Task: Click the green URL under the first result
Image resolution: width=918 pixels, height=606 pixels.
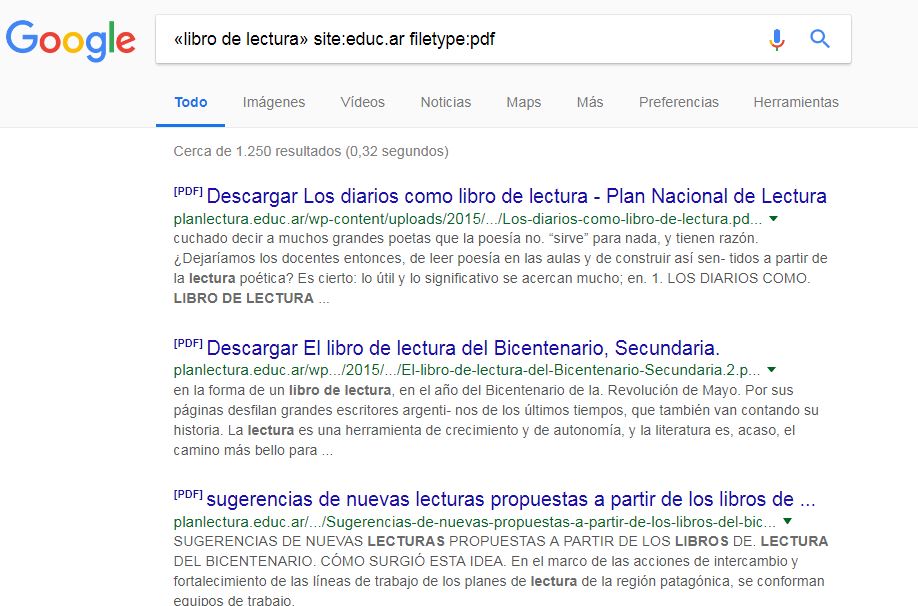Action: (x=467, y=219)
